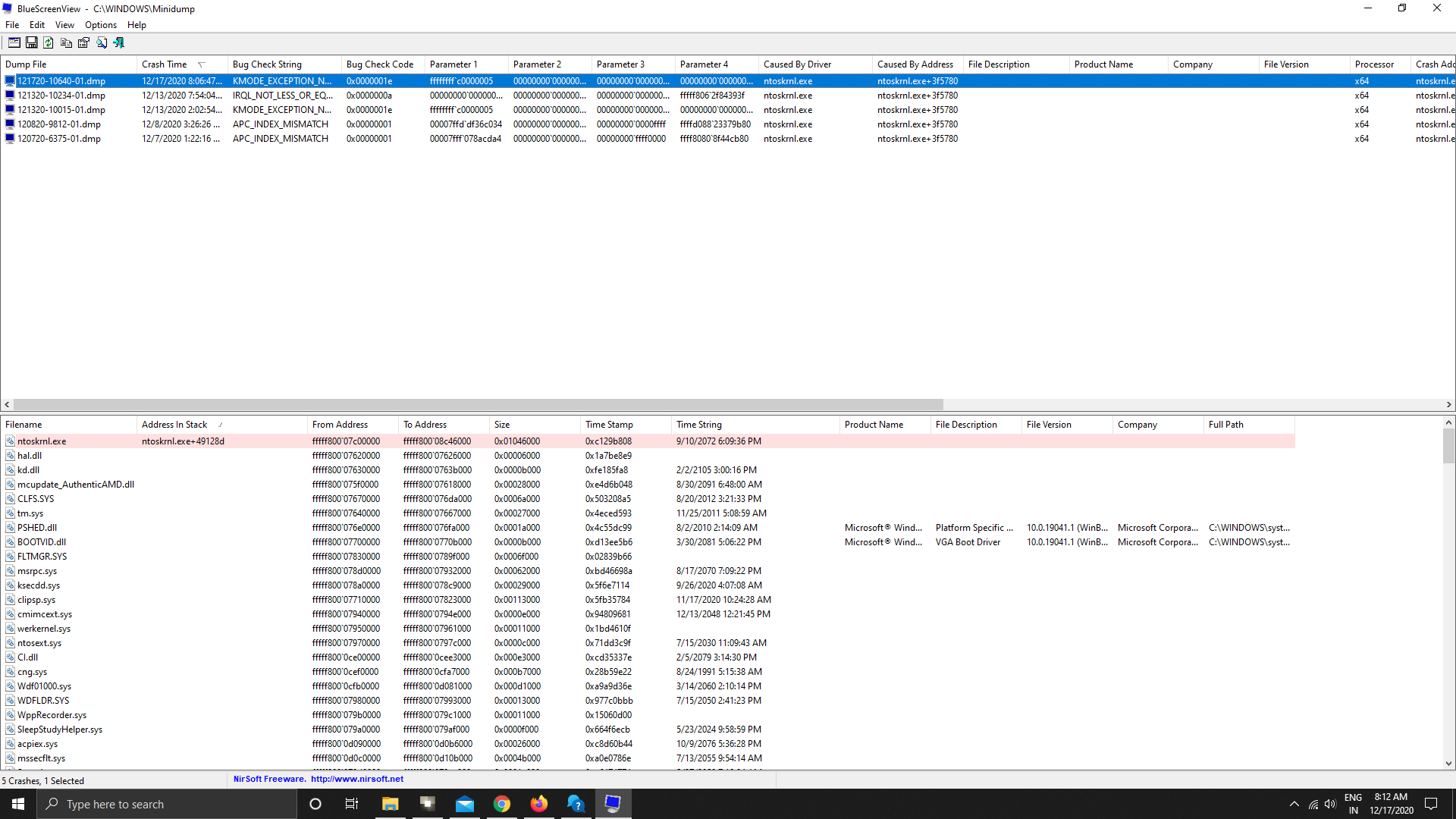Click the lower pane vertical scrollbar thumb
Image resolution: width=1456 pixels, height=819 pixels.
coord(1448,446)
